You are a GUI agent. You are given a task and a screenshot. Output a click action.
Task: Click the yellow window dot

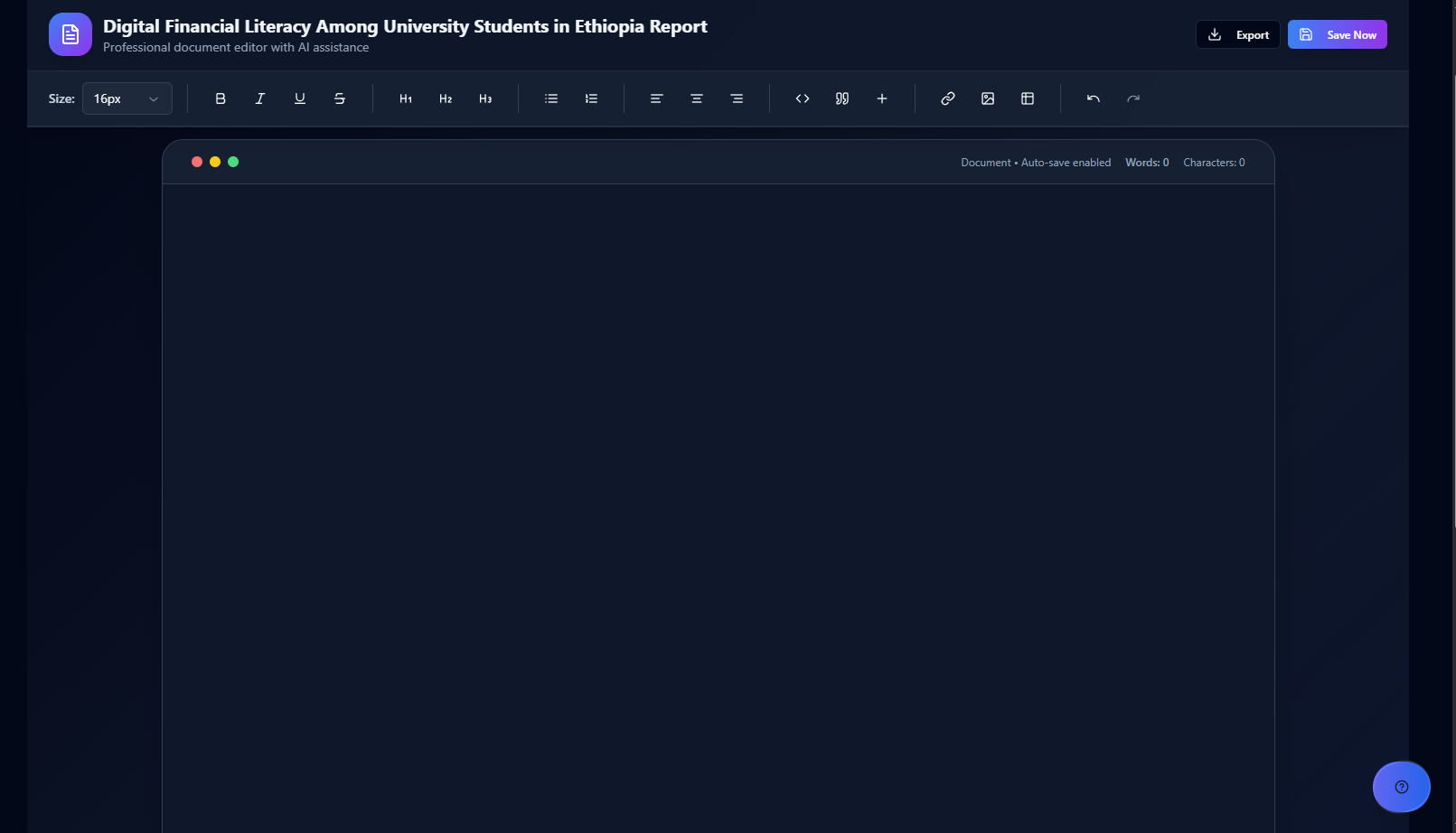(215, 162)
